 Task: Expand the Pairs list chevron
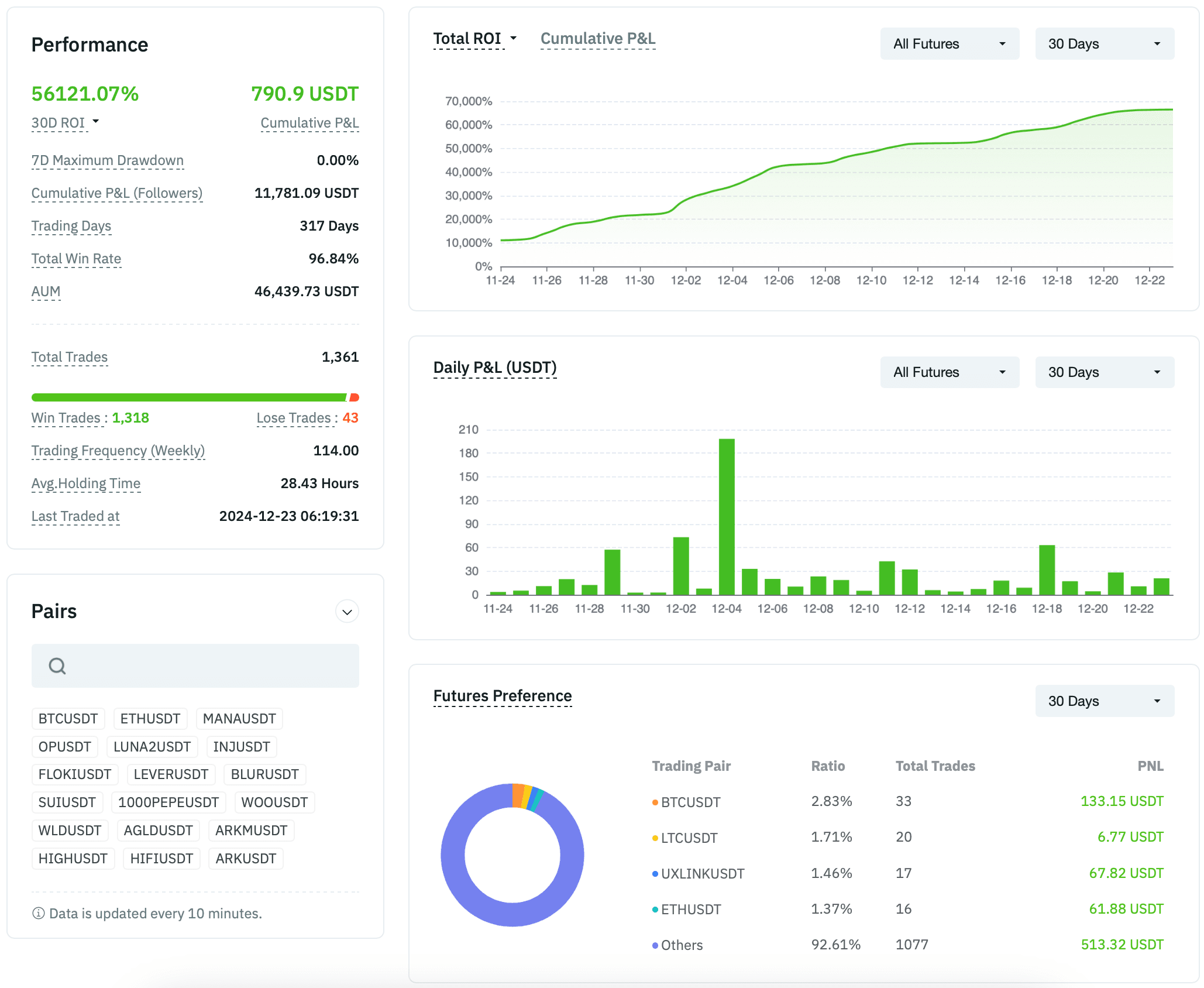347,612
